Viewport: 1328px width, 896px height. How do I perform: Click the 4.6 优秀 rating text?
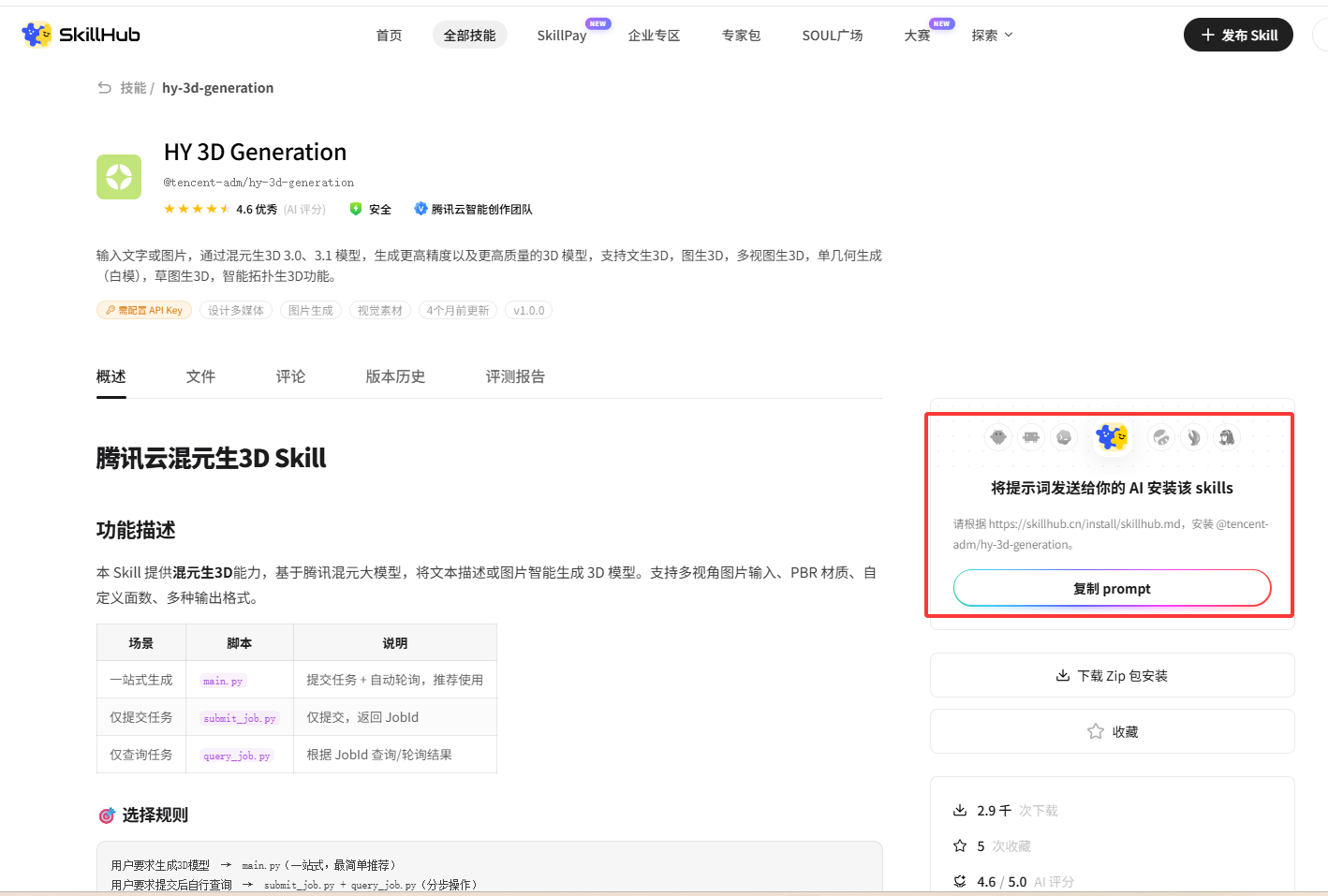click(257, 210)
